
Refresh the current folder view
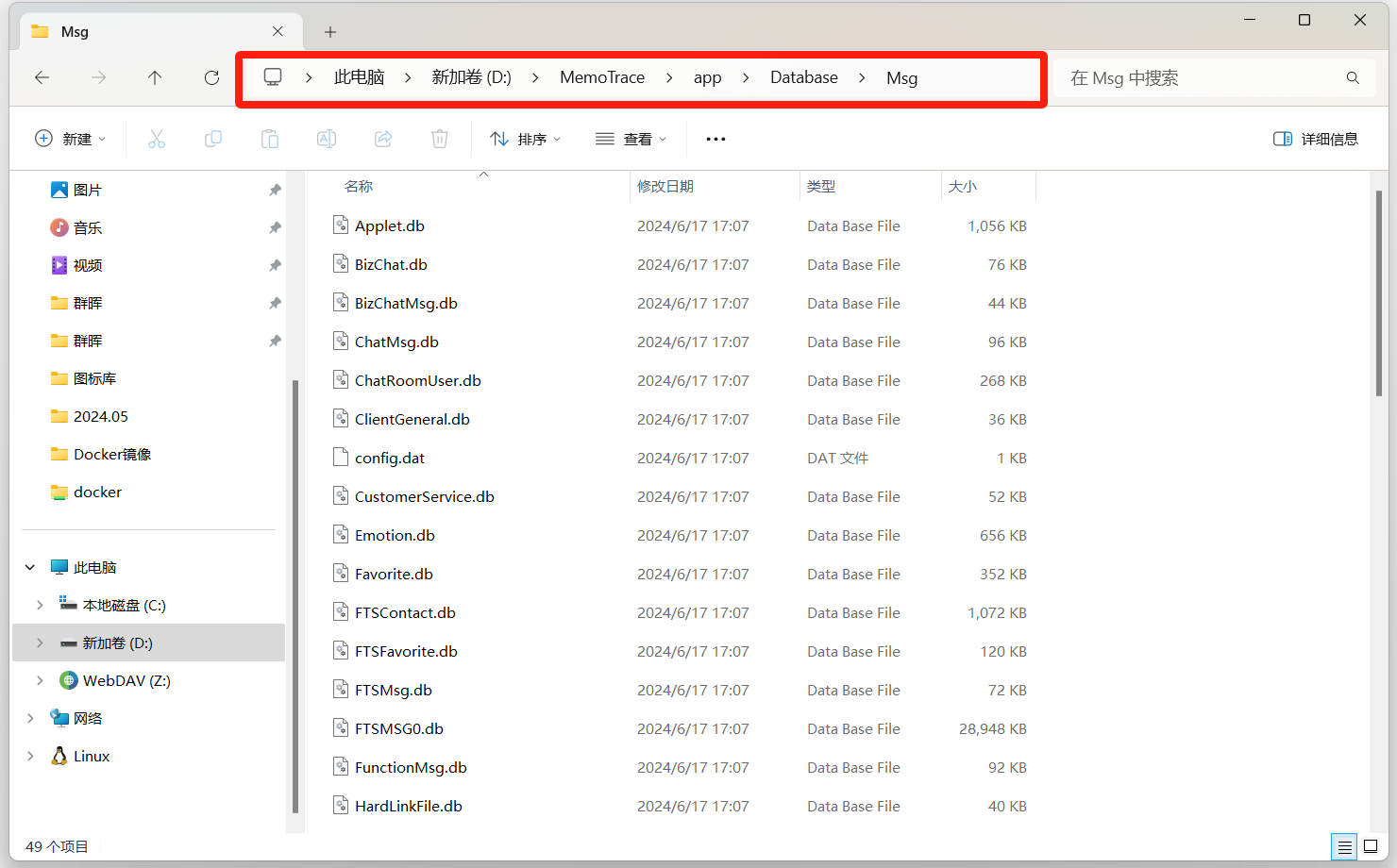211,78
